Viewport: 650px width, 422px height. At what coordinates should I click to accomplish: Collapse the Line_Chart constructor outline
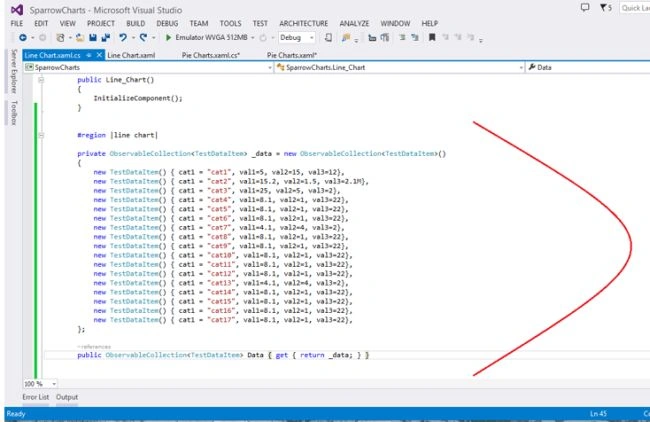[41, 80]
